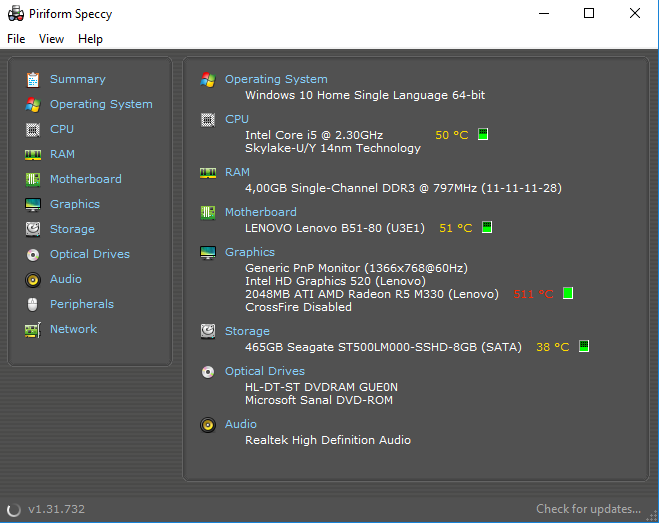Click version number v1.31.732 in status bar
The width and height of the screenshot is (659, 523).
click(x=56, y=509)
